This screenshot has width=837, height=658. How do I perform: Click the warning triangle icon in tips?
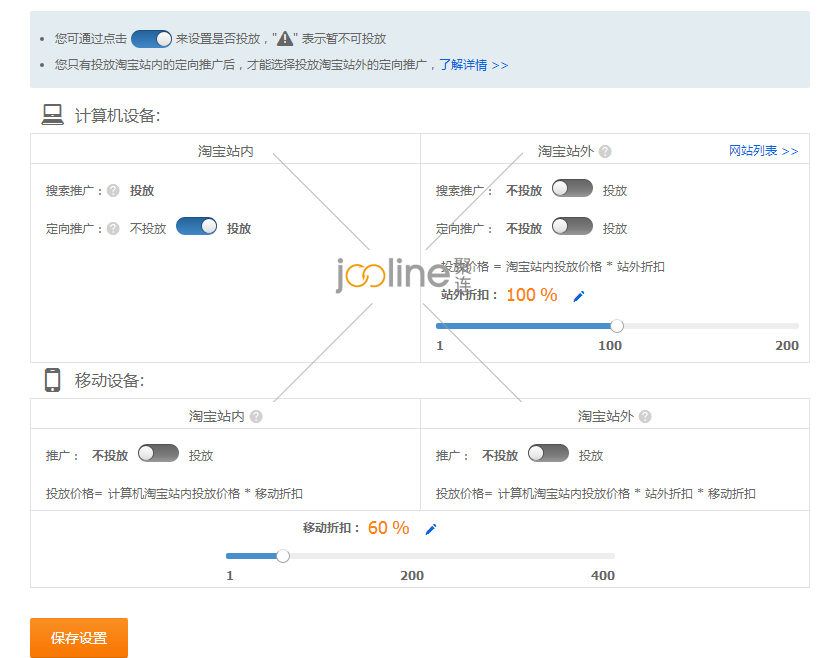coord(285,38)
